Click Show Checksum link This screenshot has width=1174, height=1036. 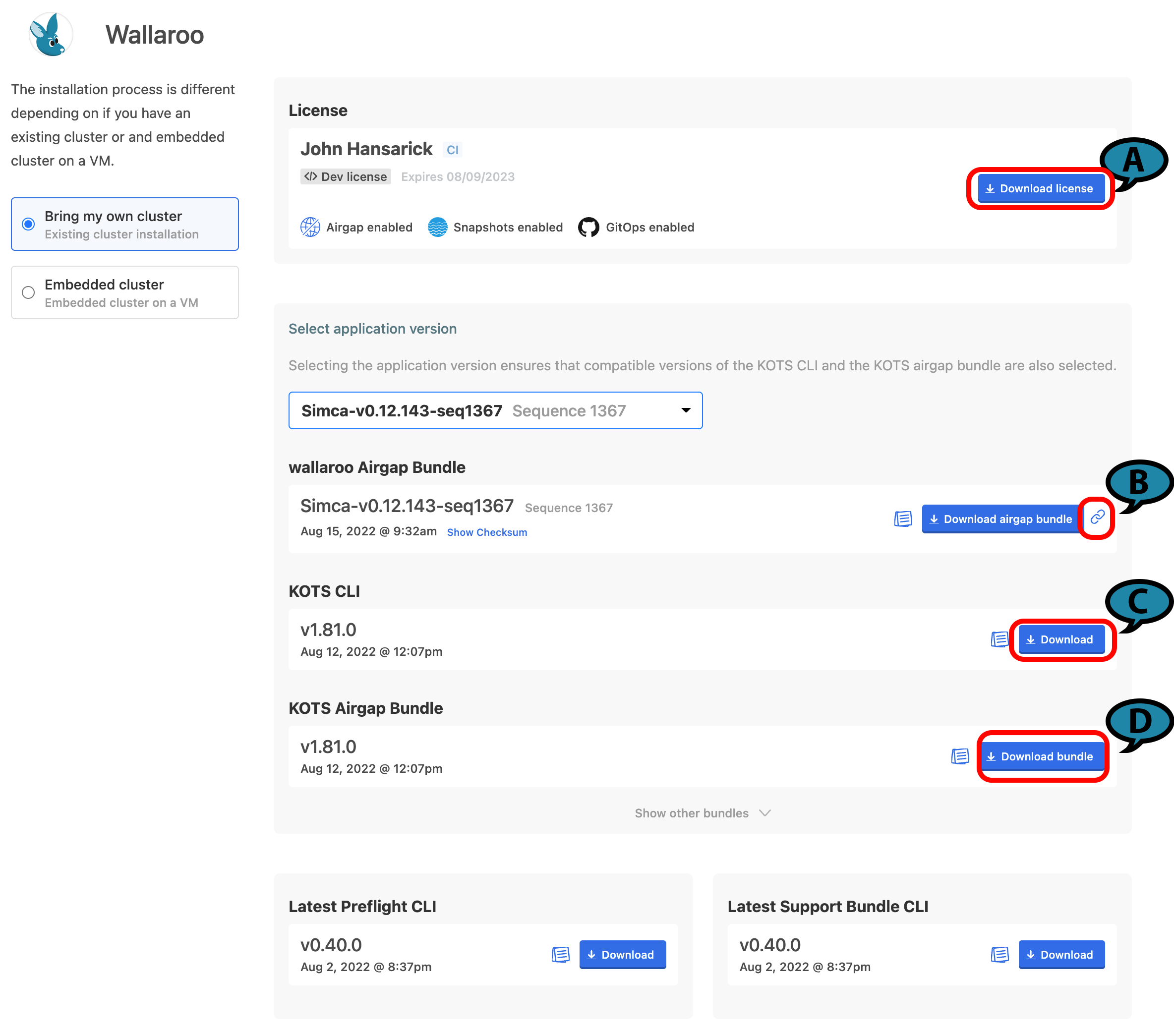[x=487, y=532]
